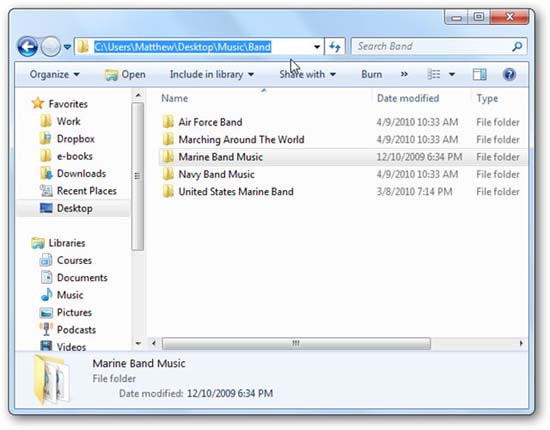Show hidden toolbar commands chevron
Image resolution: width=550 pixels, height=430 pixels.
click(404, 74)
